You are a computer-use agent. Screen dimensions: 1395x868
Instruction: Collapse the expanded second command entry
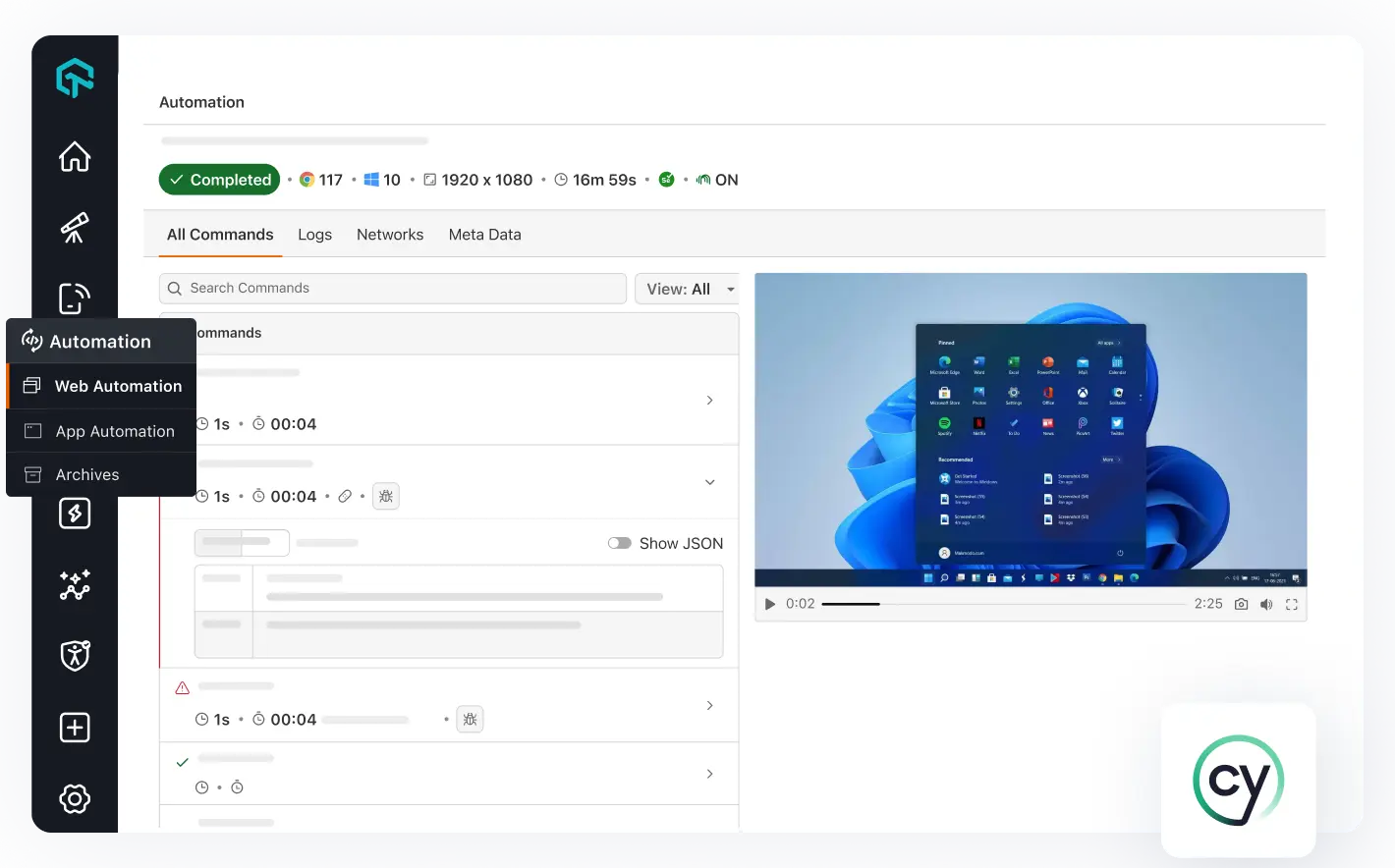click(709, 482)
